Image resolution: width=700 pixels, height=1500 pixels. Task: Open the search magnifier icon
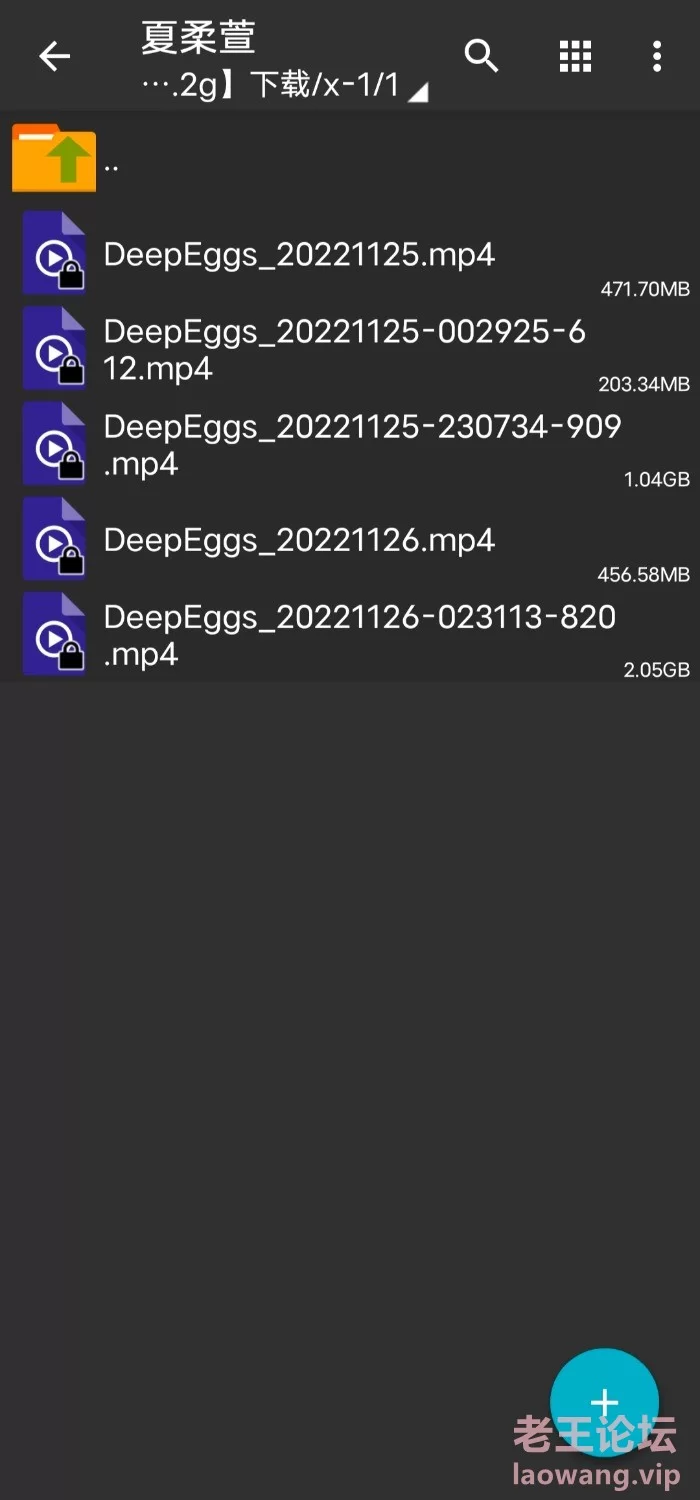tap(481, 56)
